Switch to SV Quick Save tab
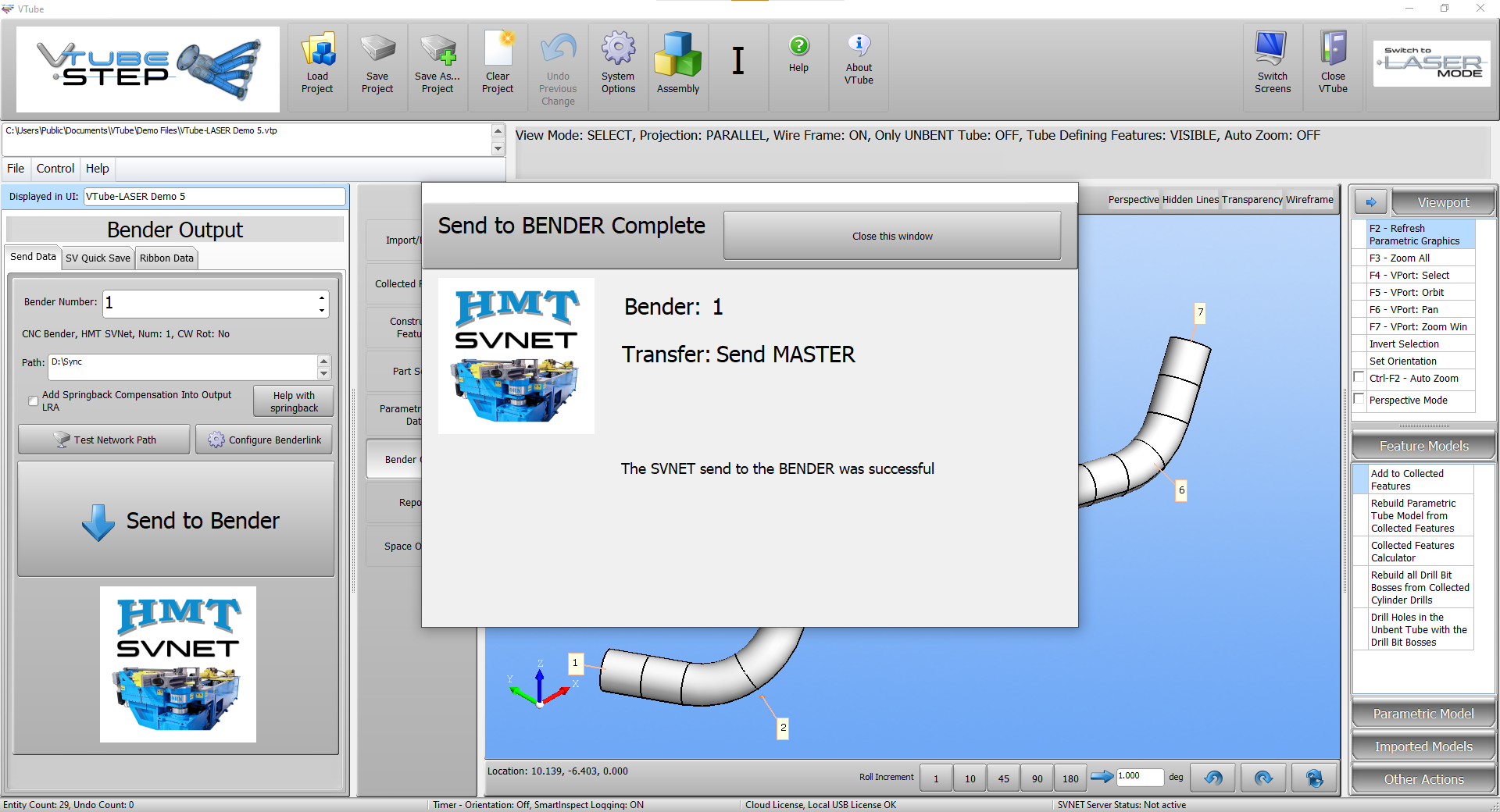Screen dimensions: 1500x812 pos(98,258)
